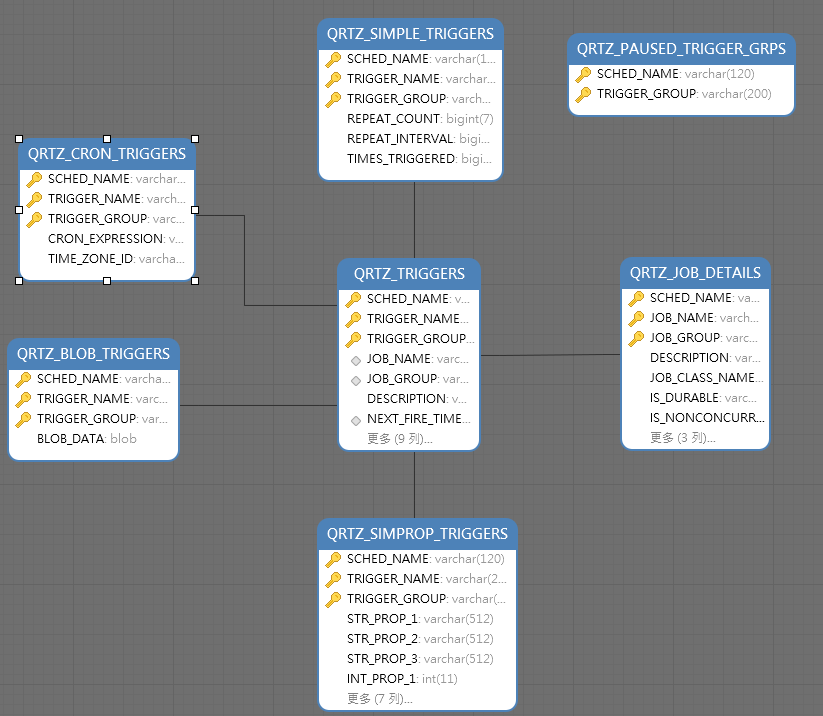Select the QRTZ_PAUSED_TRIGGER_GRPS table title
823x716 pixels.
click(x=681, y=49)
